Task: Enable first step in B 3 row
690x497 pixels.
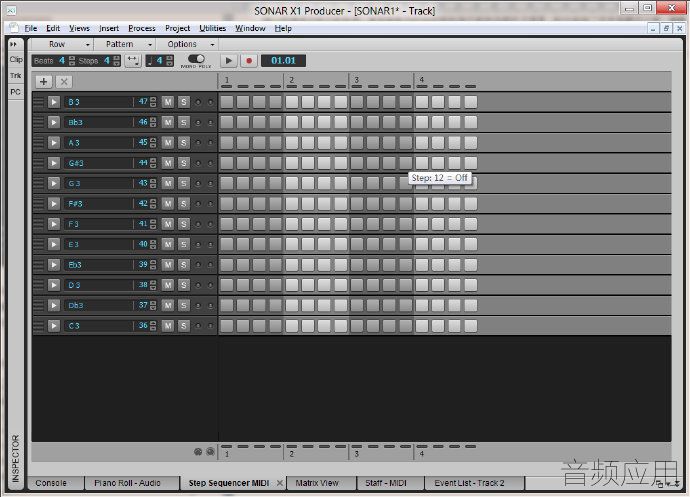Action: pos(227,102)
